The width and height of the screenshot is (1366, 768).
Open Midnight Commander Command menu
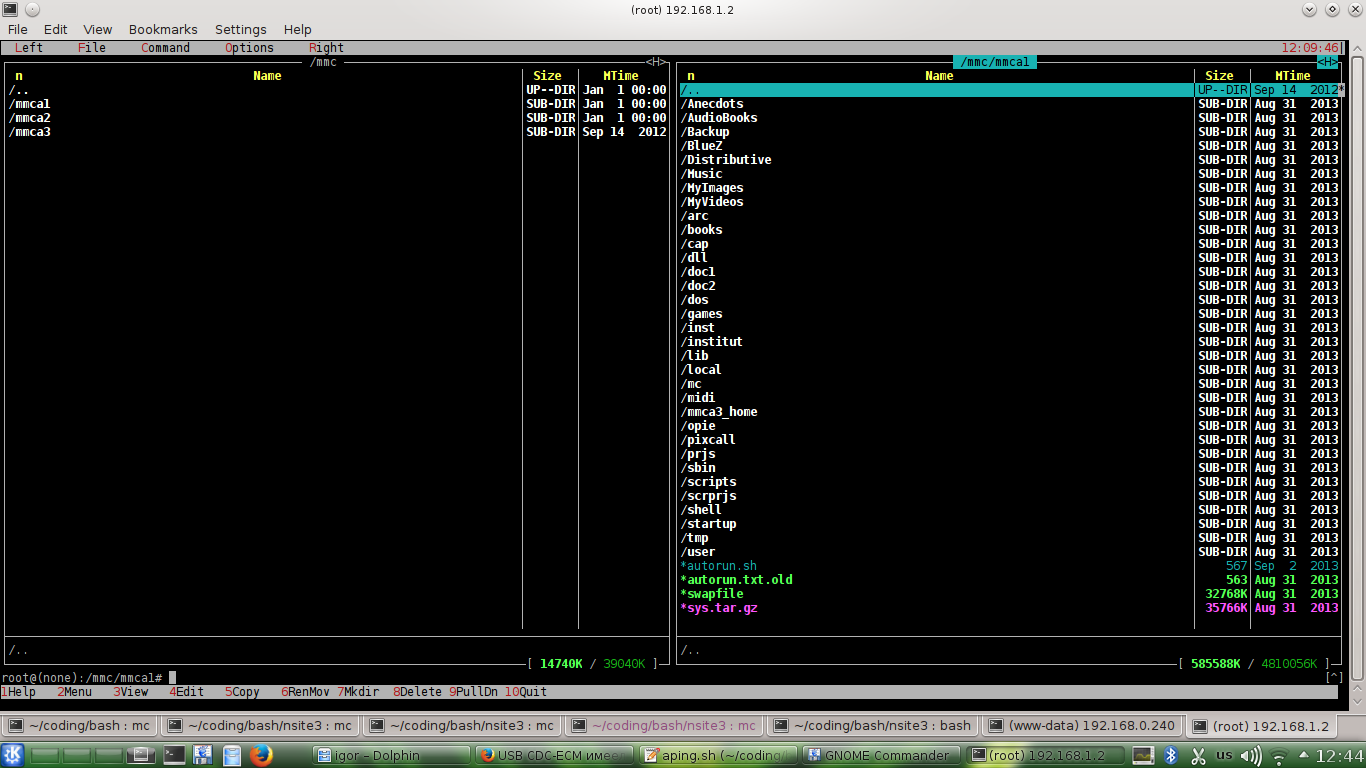pyautogui.click(x=165, y=48)
